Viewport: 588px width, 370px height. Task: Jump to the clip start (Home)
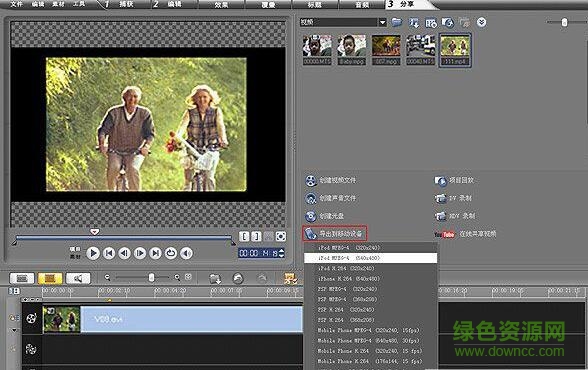tap(109, 253)
